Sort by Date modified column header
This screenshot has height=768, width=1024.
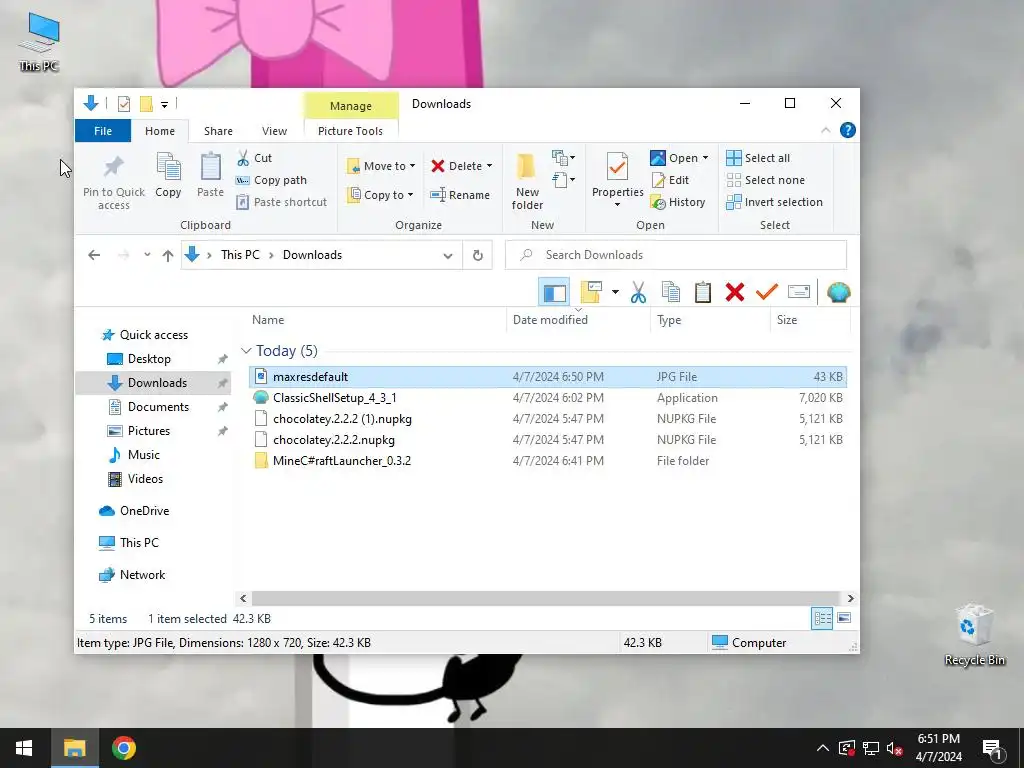click(x=550, y=319)
